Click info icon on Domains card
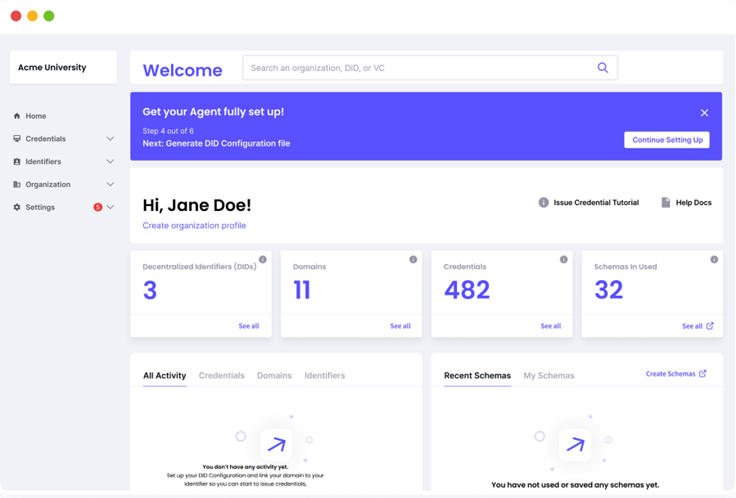The height and width of the screenshot is (498, 736). pyautogui.click(x=413, y=260)
